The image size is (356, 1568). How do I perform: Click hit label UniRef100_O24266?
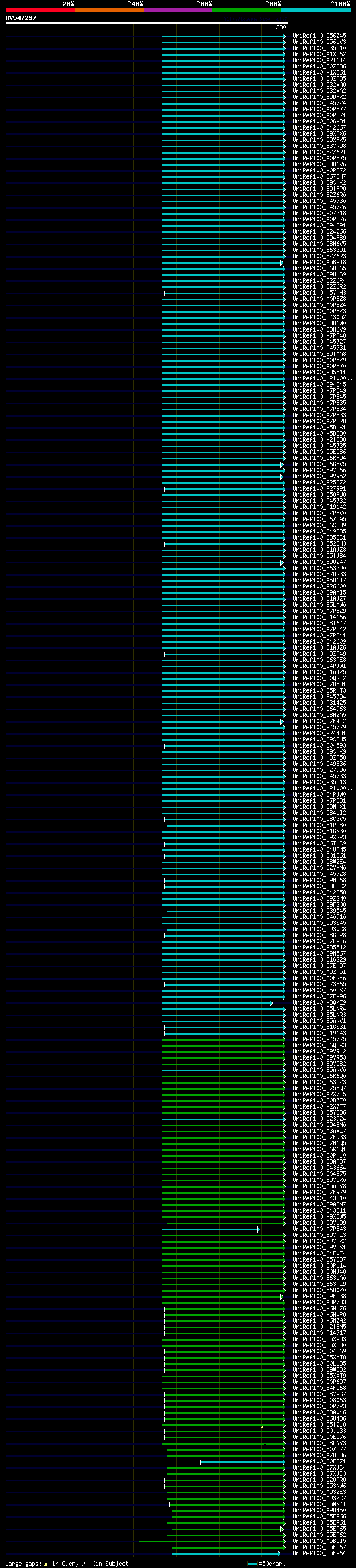pyautogui.click(x=319, y=232)
